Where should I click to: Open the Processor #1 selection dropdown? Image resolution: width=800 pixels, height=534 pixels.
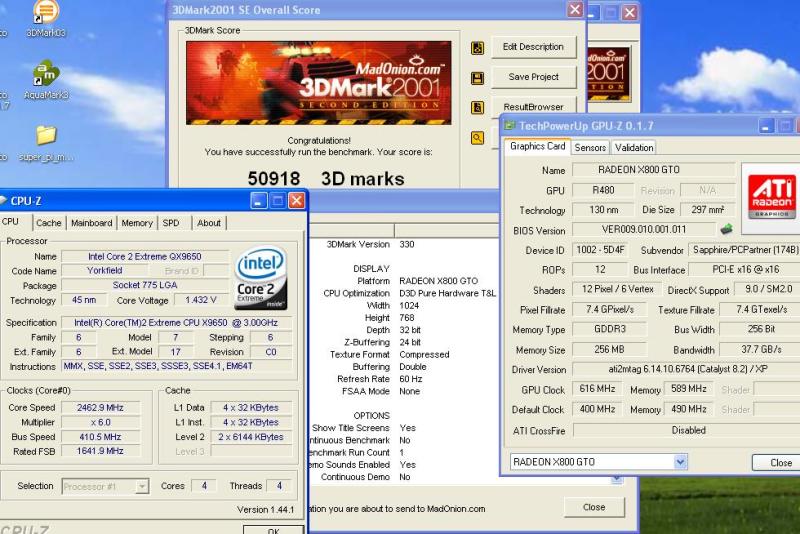[x=142, y=487]
